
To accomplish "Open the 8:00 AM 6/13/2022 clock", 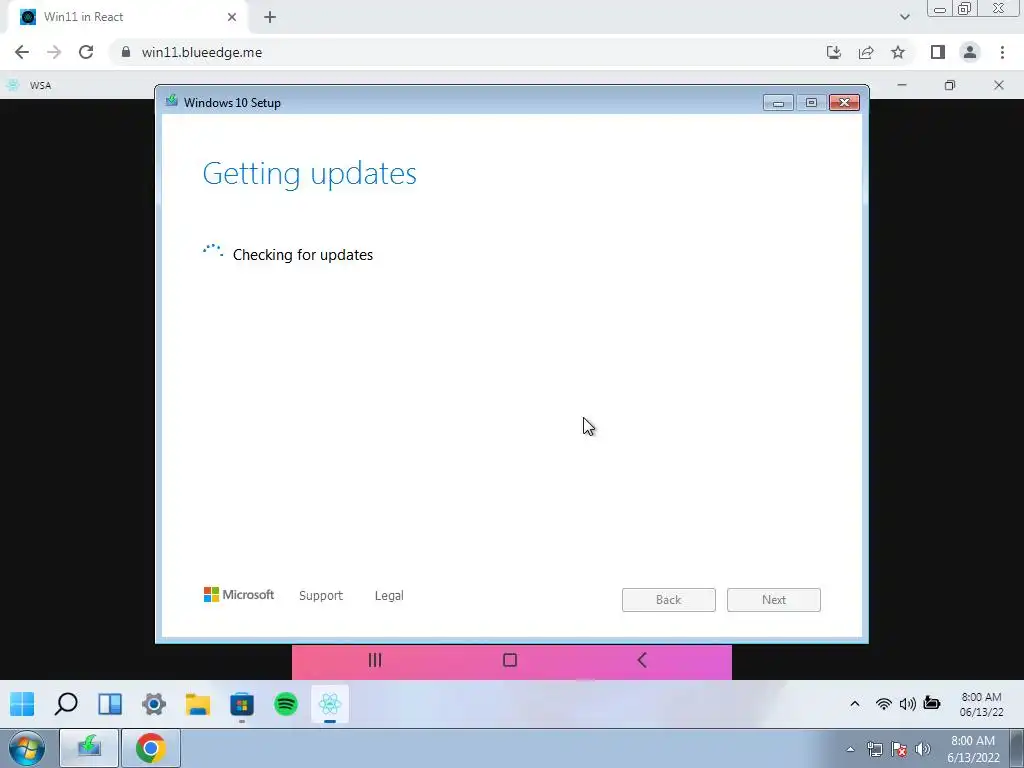I will [x=973, y=749].
